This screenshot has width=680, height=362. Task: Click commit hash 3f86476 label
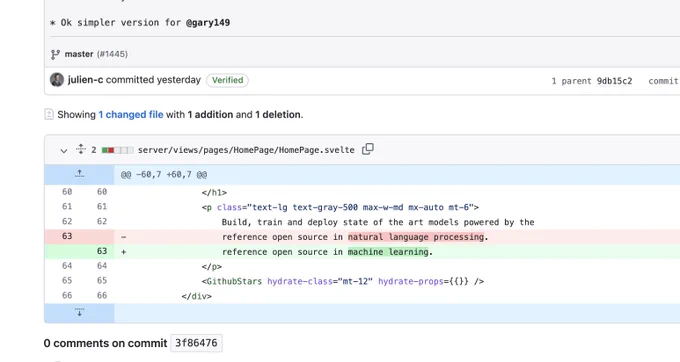[196, 343]
